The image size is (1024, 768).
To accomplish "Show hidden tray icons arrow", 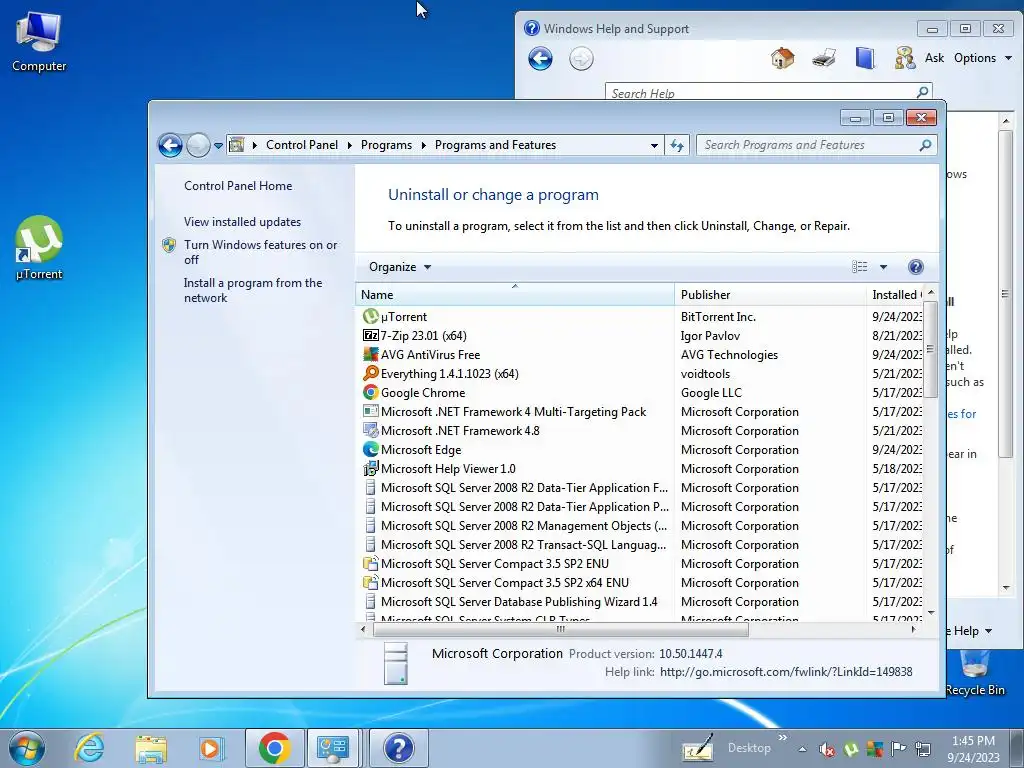I will 802,750.
